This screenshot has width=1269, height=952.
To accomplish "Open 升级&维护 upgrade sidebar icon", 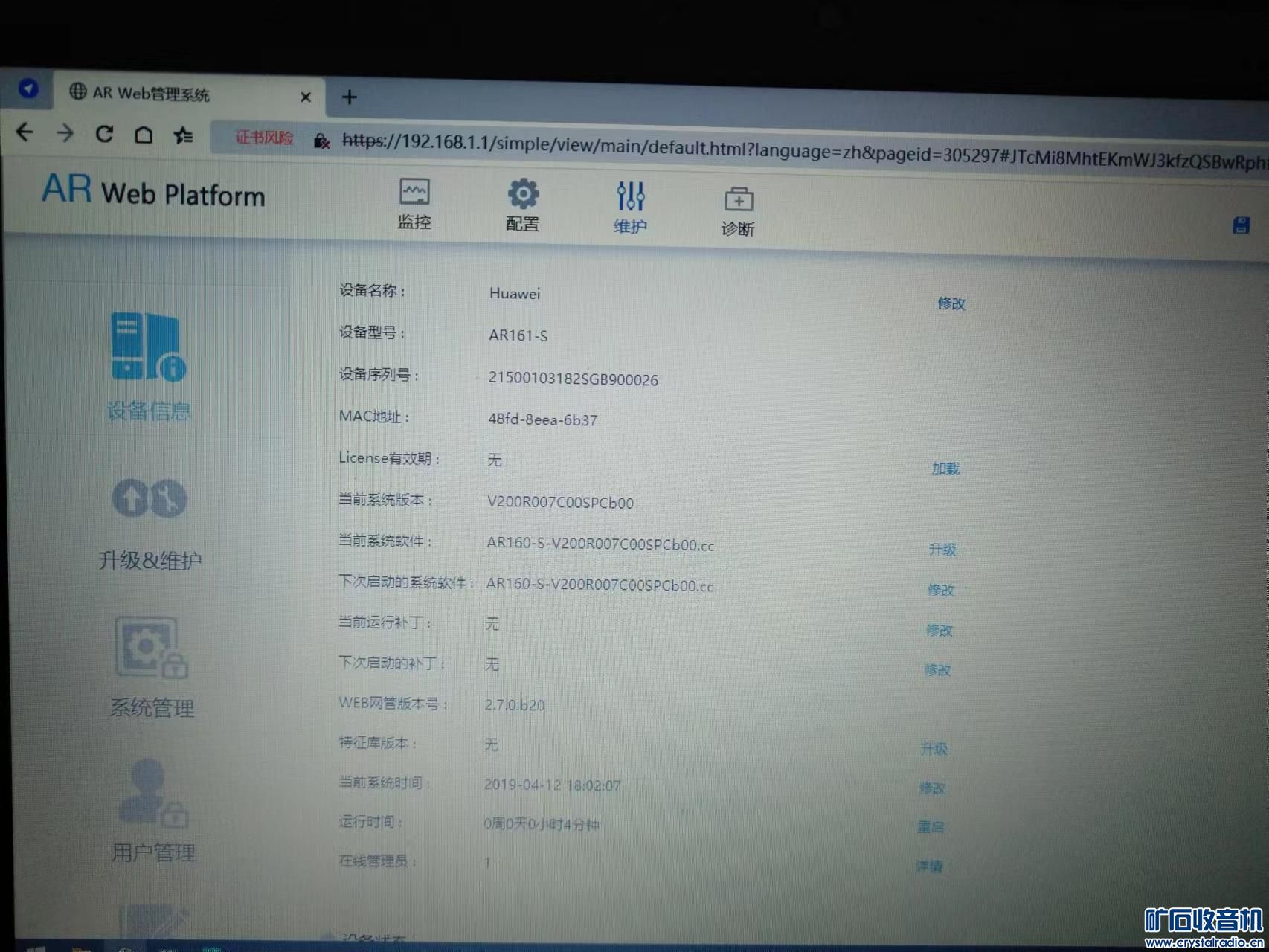I will click(x=150, y=524).
